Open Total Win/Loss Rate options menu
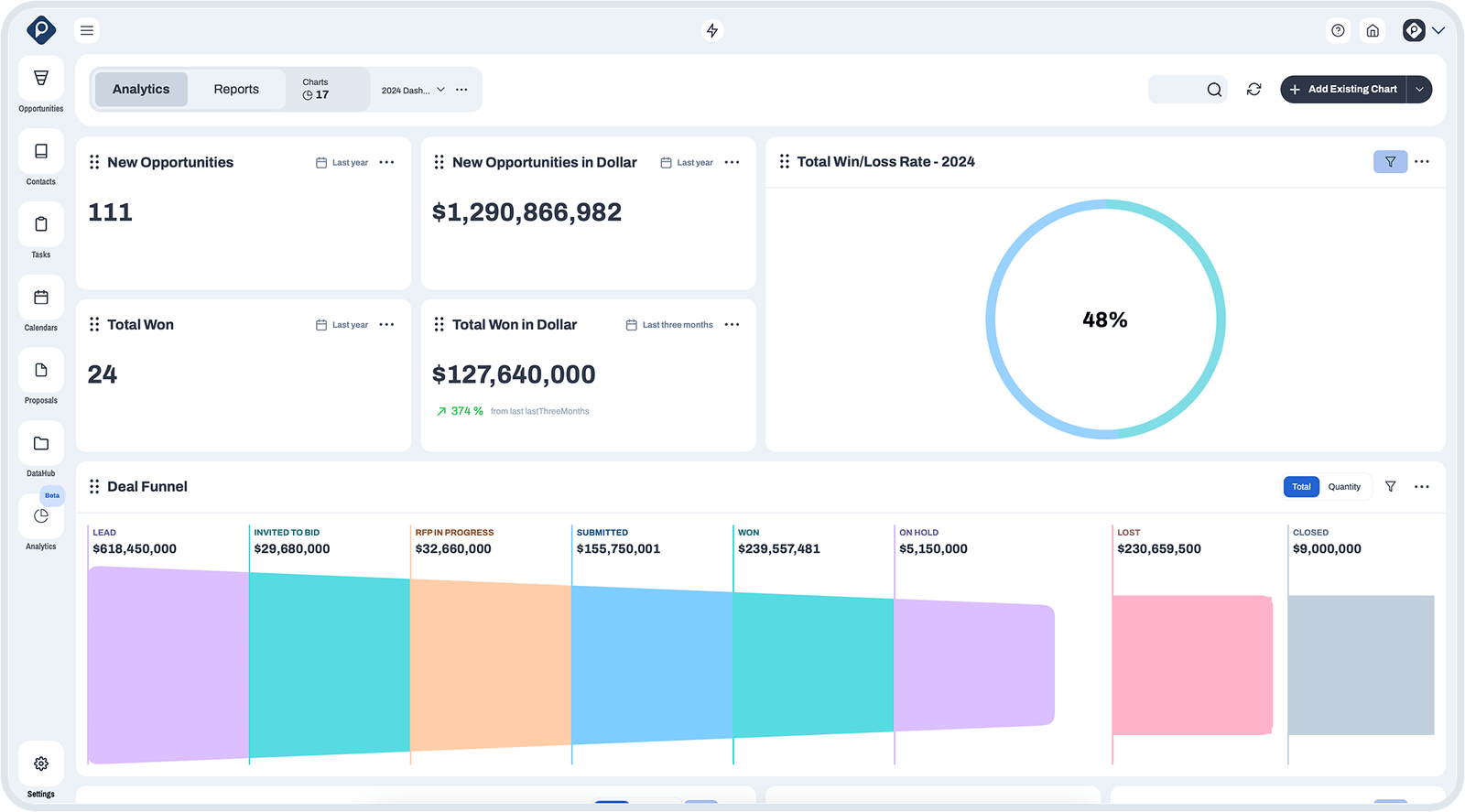This screenshot has height=812, width=1465. pos(1421,161)
